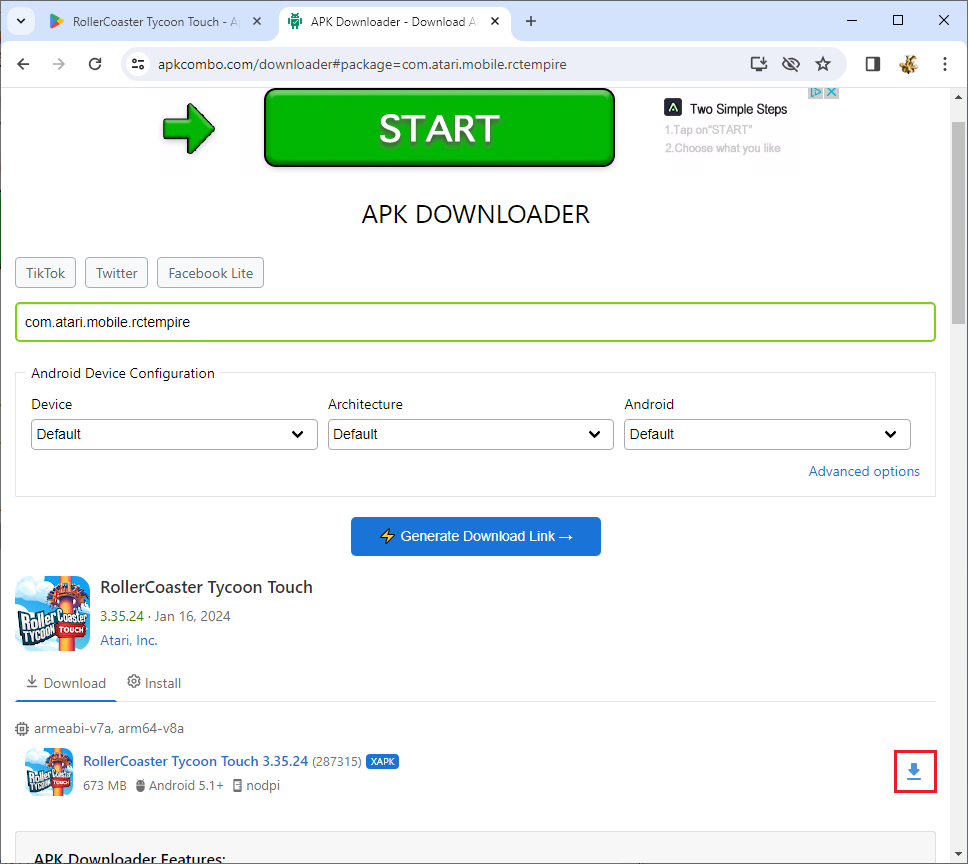Click the XAPK badge
The height and width of the screenshot is (864, 968).
(382, 762)
